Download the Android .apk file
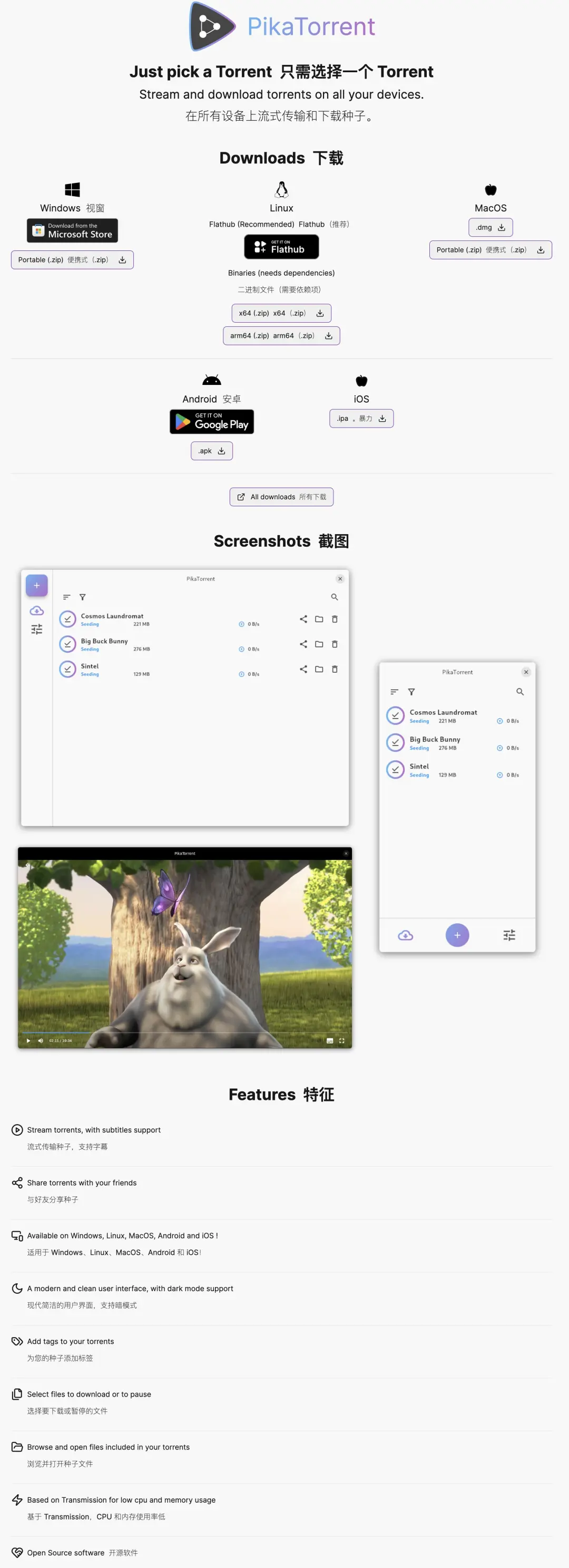Image resolution: width=569 pixels, height=1568 pixels. coord(212,451)
